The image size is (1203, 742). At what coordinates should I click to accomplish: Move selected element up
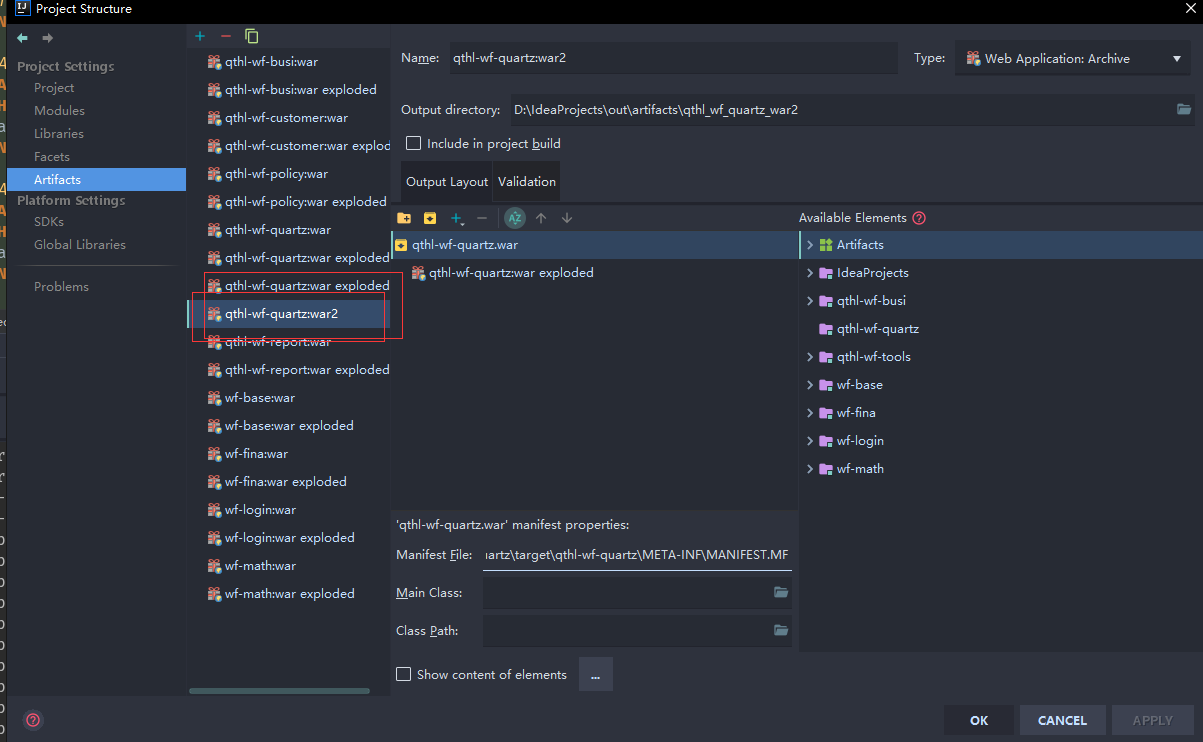pyautogui.click(x=541, y=218)
